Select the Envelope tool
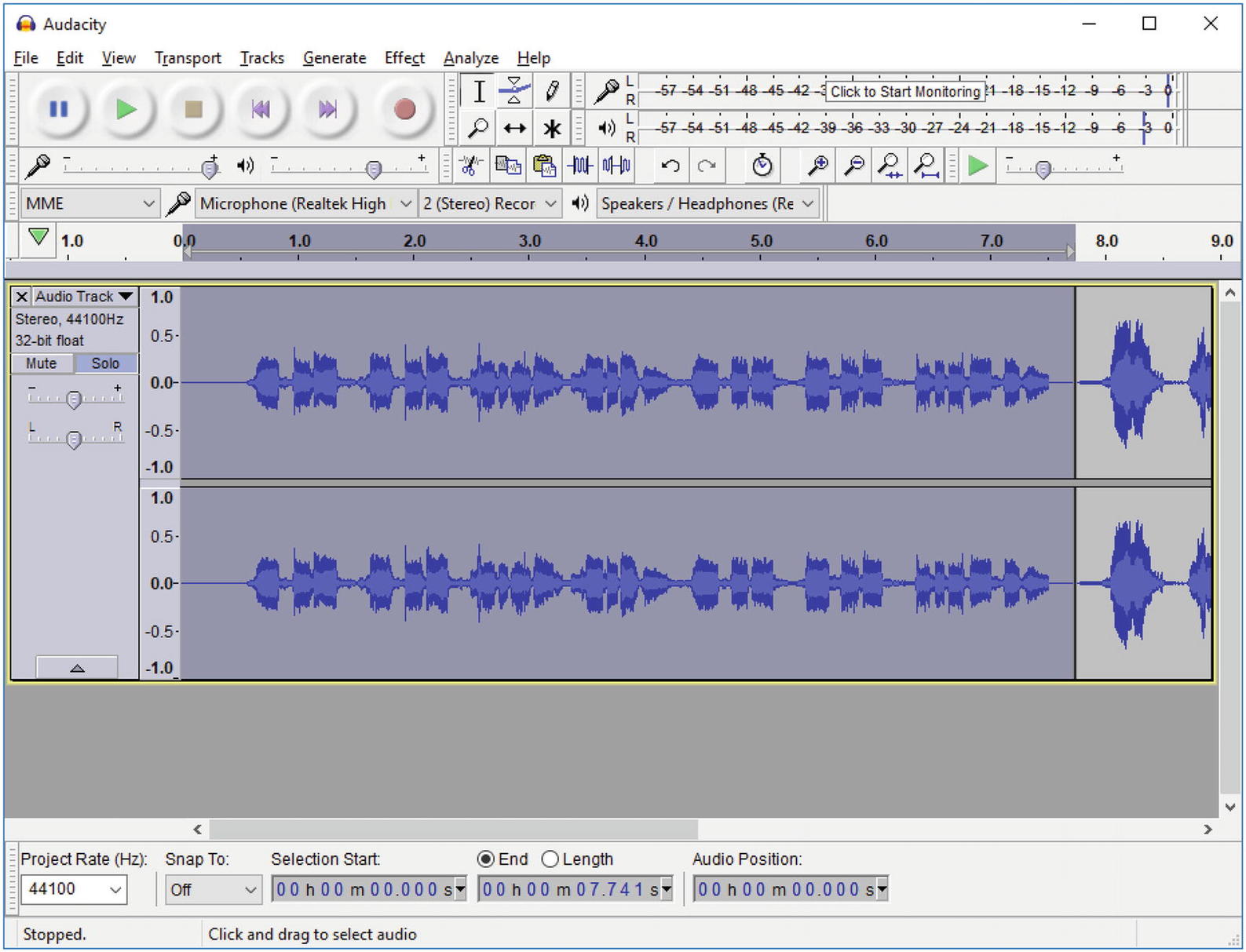Screen dimensions: 1246x952 [514, 91]
